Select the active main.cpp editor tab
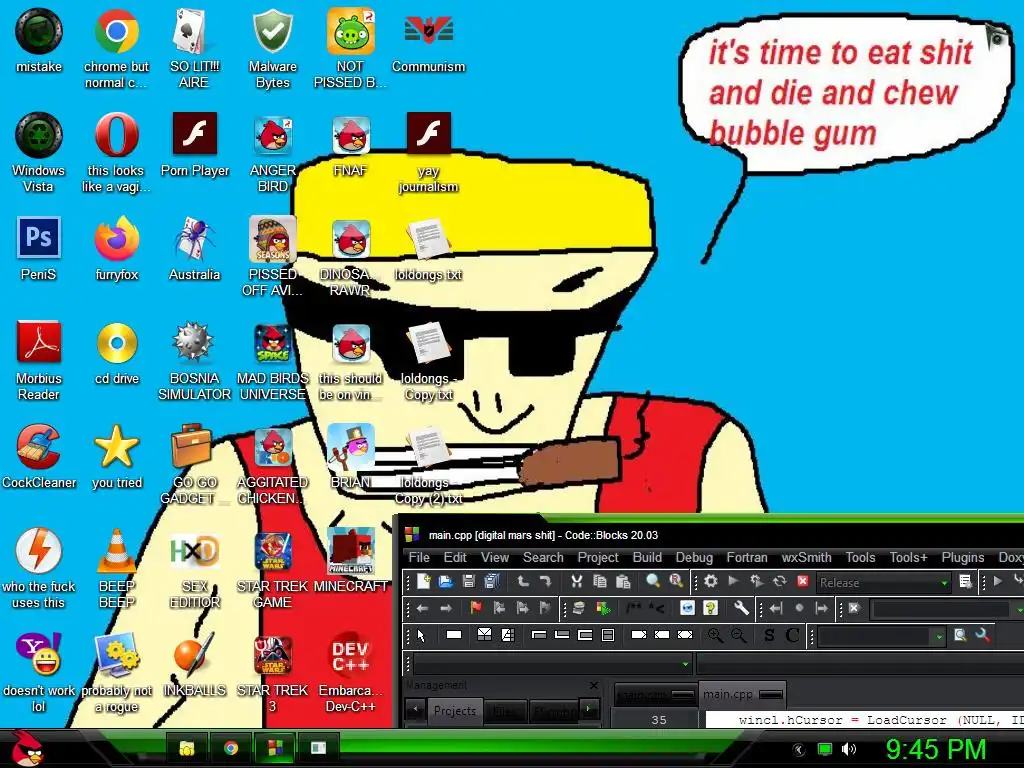The height and width of the screenshot is (768, 1024). 743,694
